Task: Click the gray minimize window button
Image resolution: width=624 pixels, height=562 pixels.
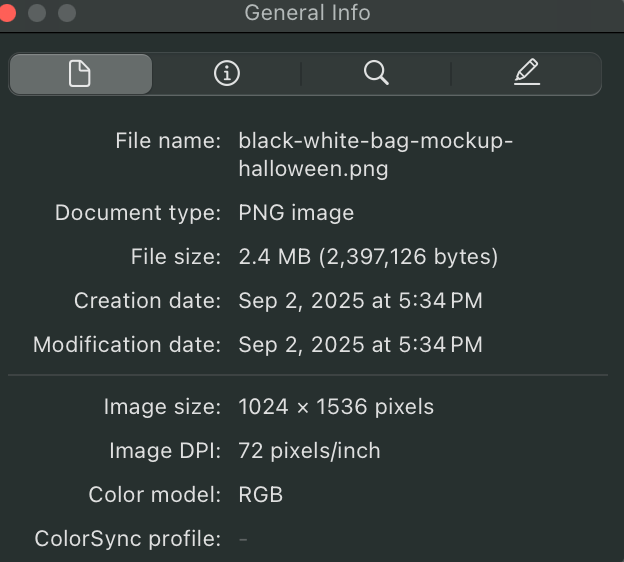Action: 38,13
